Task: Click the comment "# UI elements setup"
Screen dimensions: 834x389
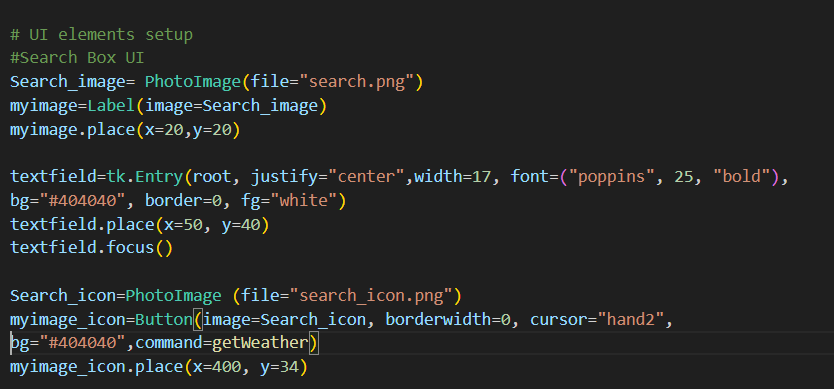Action: [101, 35]
